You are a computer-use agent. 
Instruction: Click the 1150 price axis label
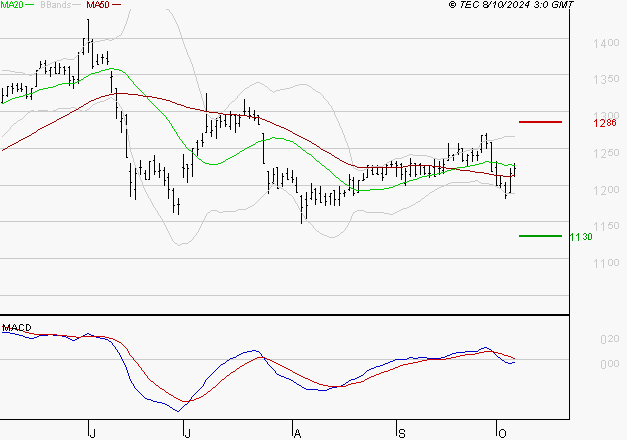606,226
